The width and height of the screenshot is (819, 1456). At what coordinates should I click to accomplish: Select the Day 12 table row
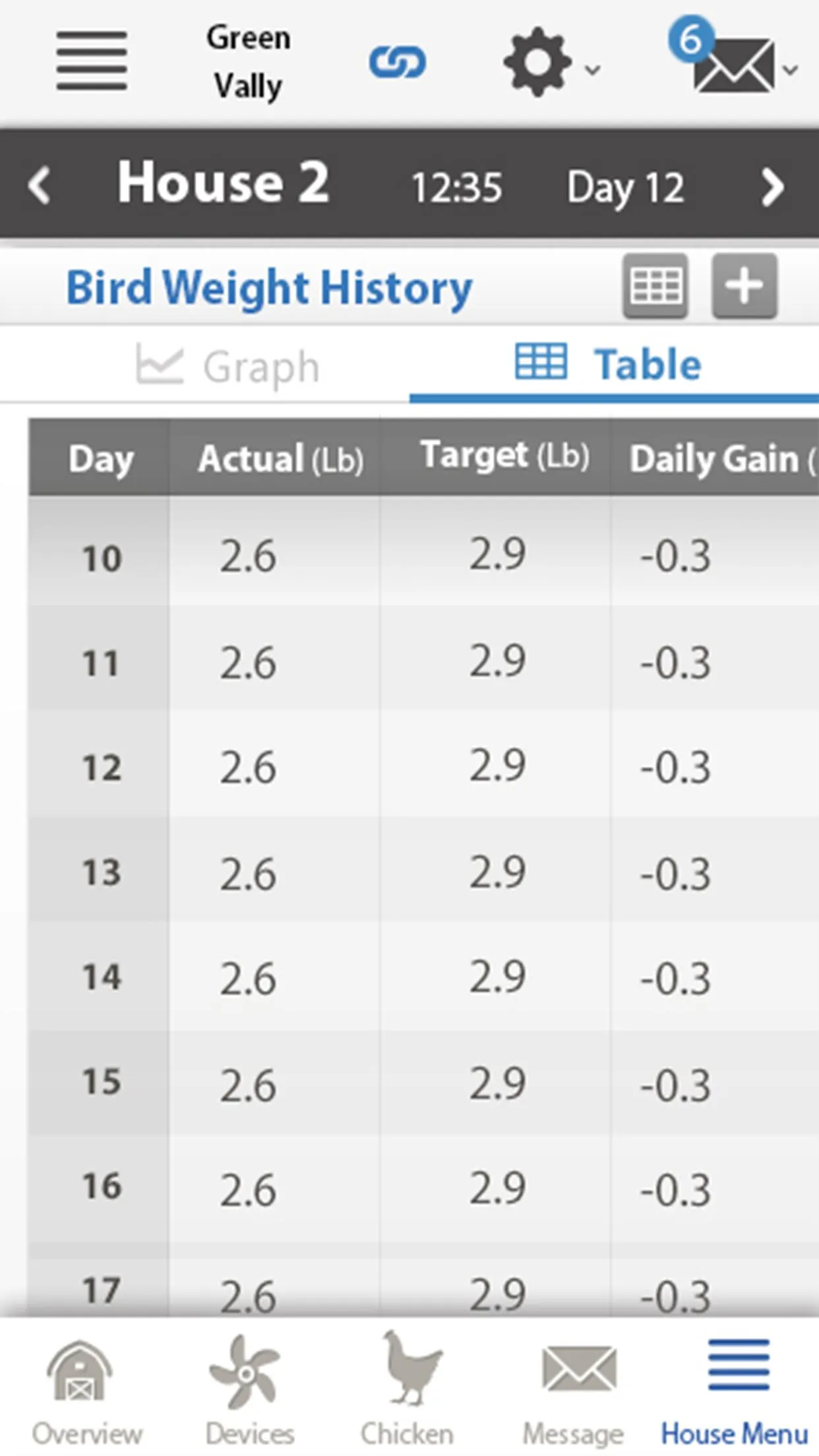coord(423,766)
